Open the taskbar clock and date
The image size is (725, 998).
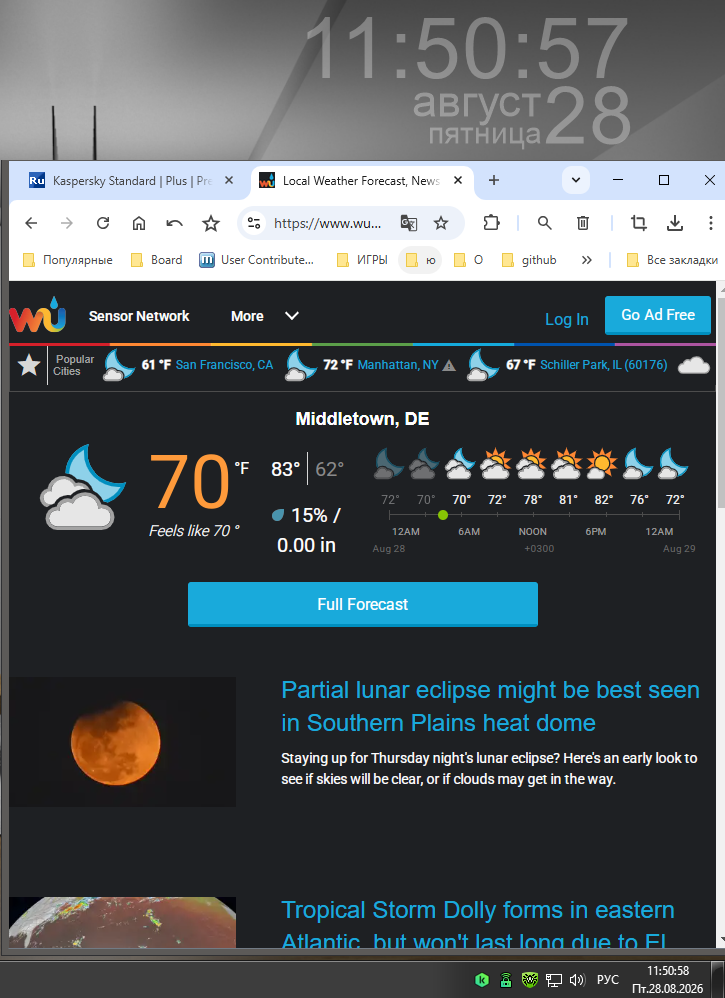(667, 980)
